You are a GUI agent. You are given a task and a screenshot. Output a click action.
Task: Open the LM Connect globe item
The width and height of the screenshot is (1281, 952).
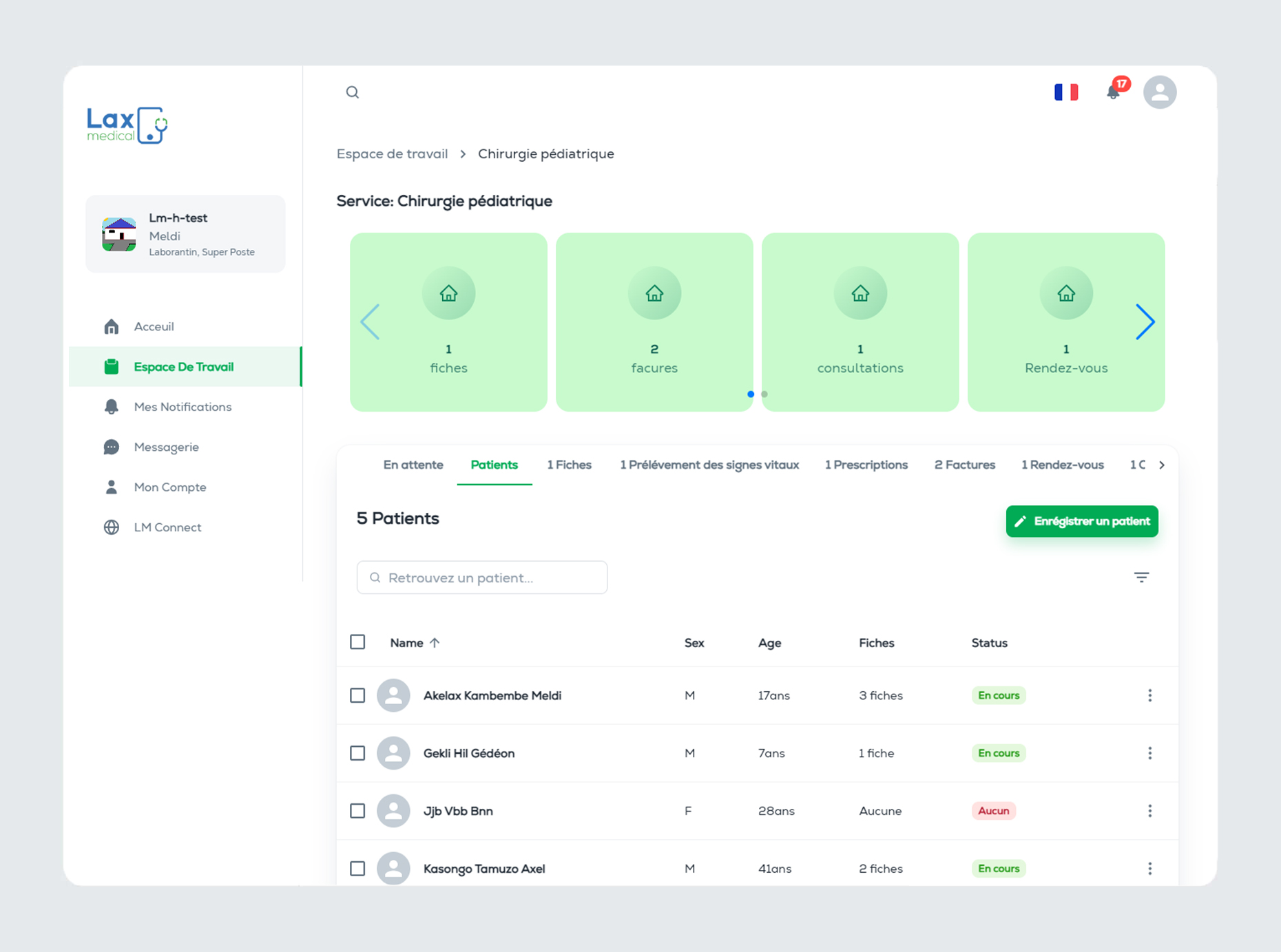coord(167,527)
